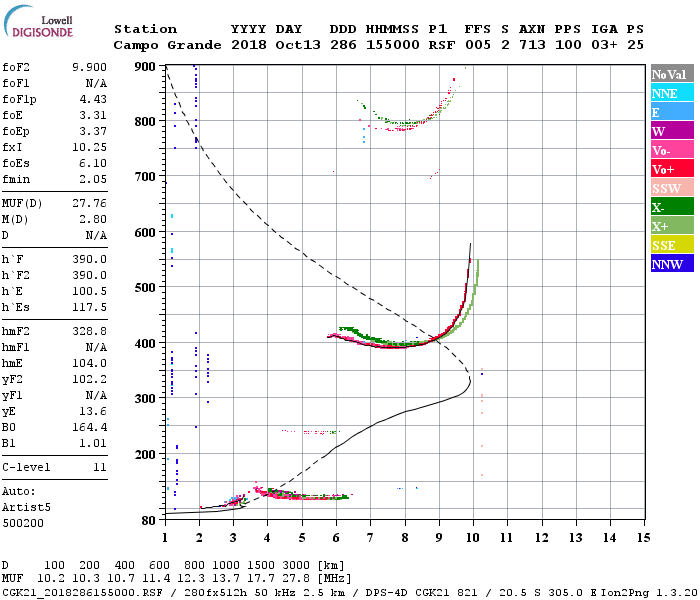Click the M(D) value 2.80
700x600 pixels.
pyautogui.click(x=93, y=219)
